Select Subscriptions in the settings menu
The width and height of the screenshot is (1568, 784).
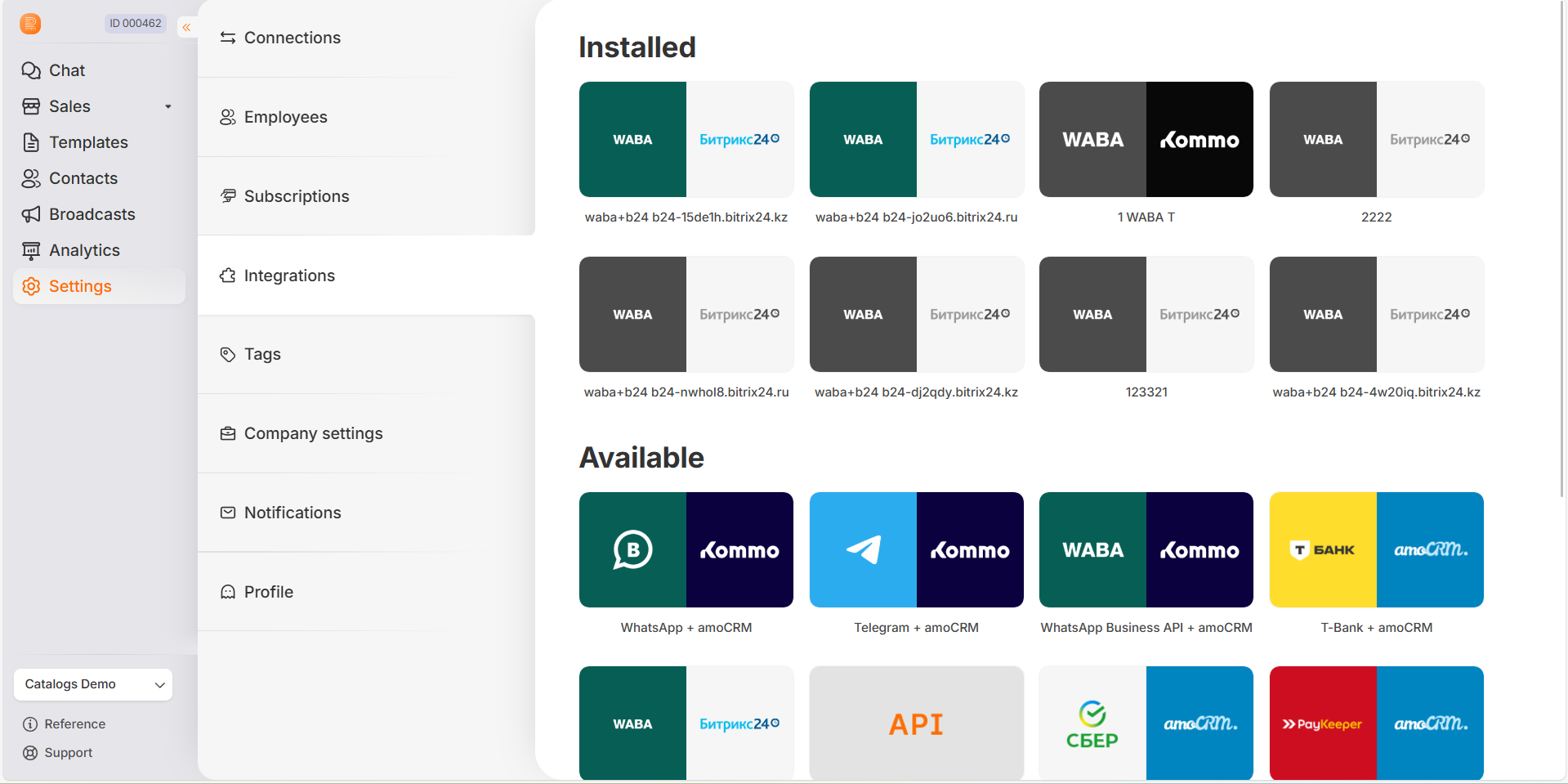point(296,196)
